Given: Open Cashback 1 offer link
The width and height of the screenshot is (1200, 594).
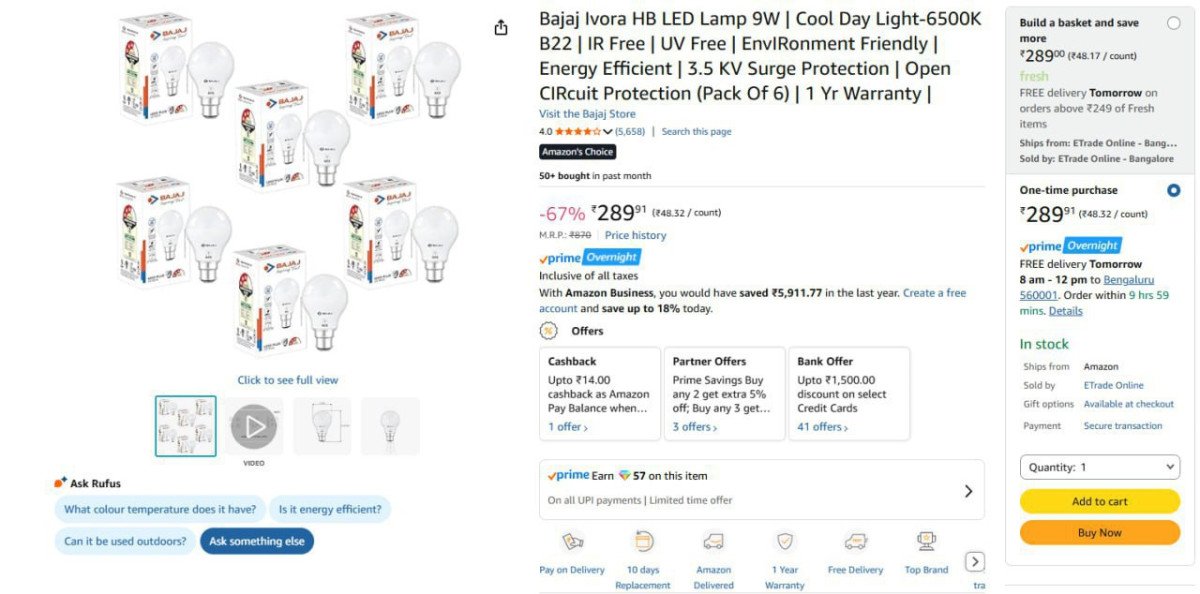Looking at the screenshot, I should (567, 427).
